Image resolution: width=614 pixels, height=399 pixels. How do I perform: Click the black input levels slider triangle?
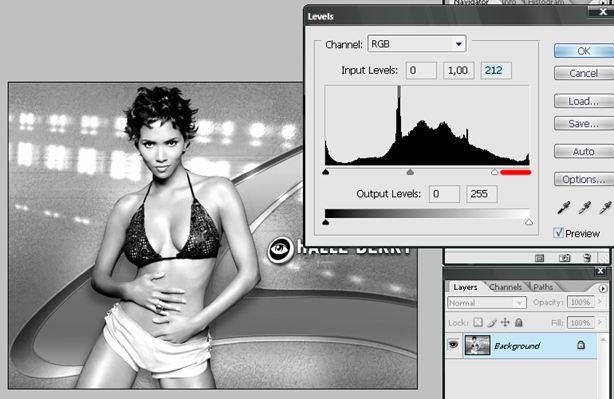(x=326, y=172)
